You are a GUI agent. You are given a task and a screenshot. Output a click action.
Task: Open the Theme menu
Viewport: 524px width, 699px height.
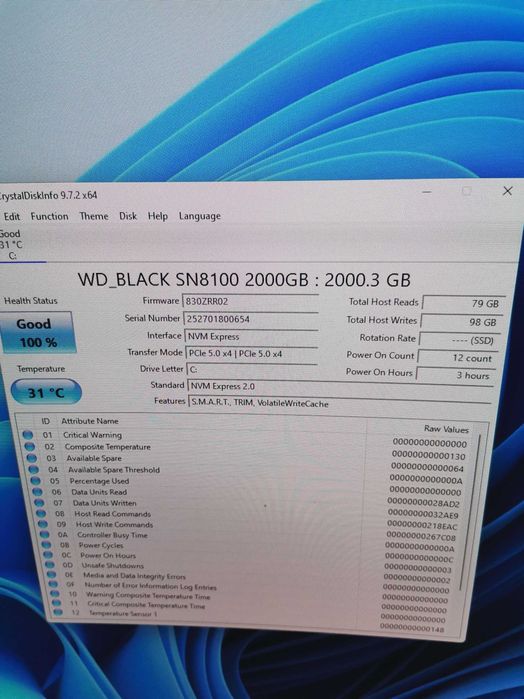pyautogui.click(x=94, y=216)
